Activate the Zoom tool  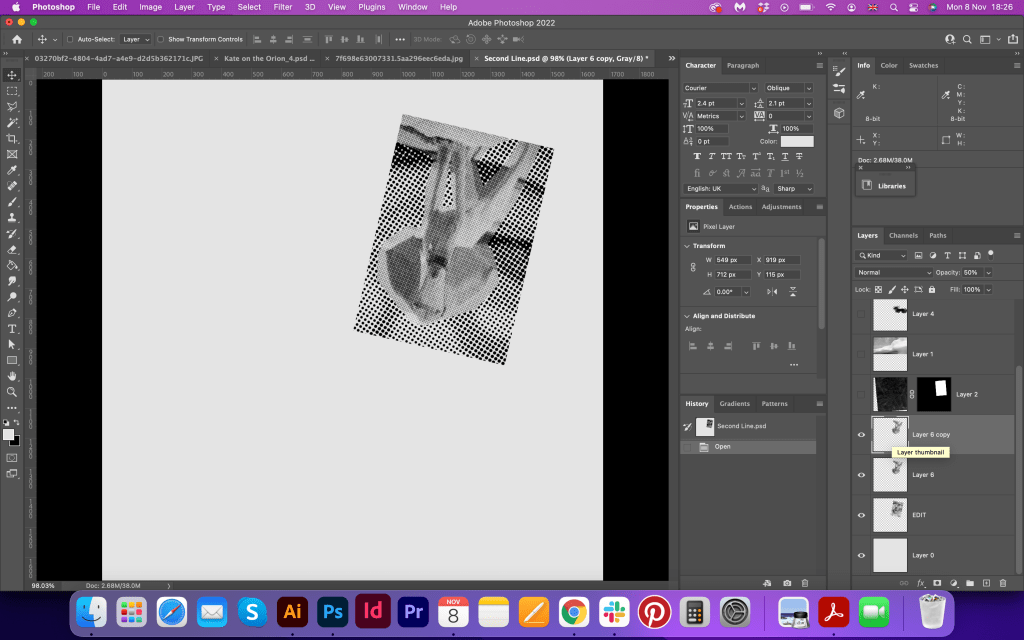pyautogui.click(x=12, y=392)
